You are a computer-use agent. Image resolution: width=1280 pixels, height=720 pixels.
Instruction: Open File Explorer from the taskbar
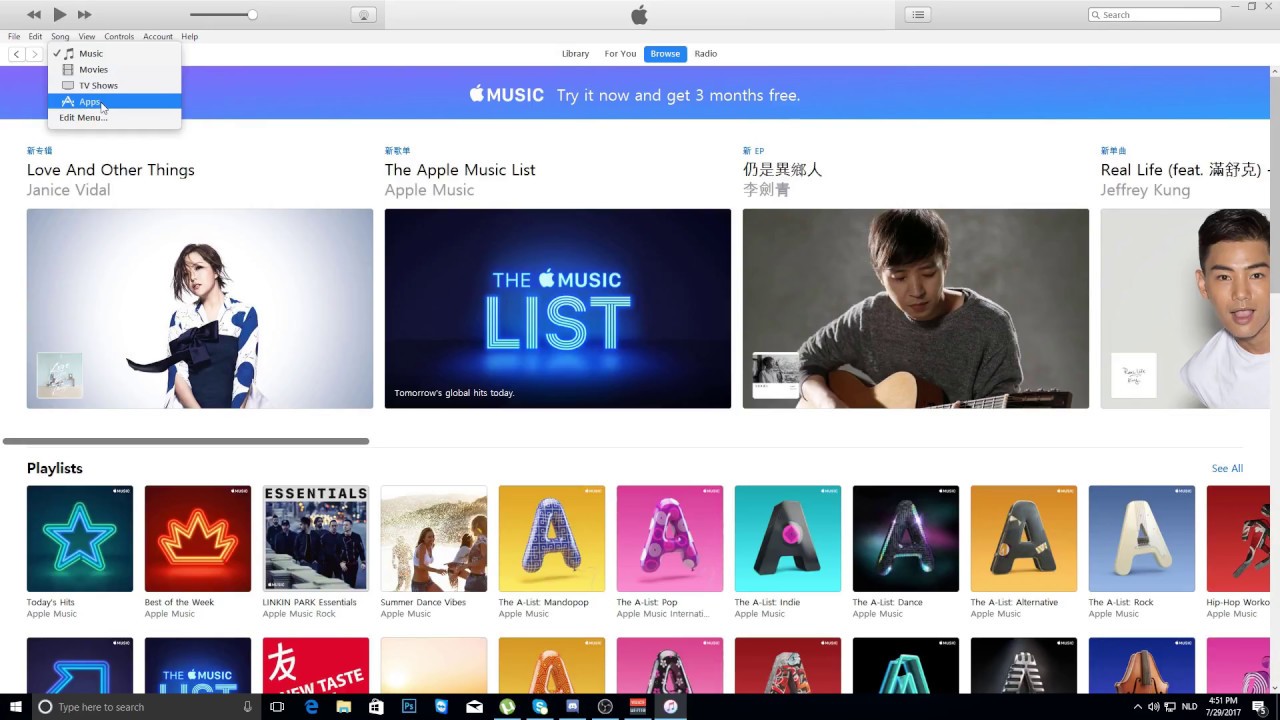click(x=344, y=707)
